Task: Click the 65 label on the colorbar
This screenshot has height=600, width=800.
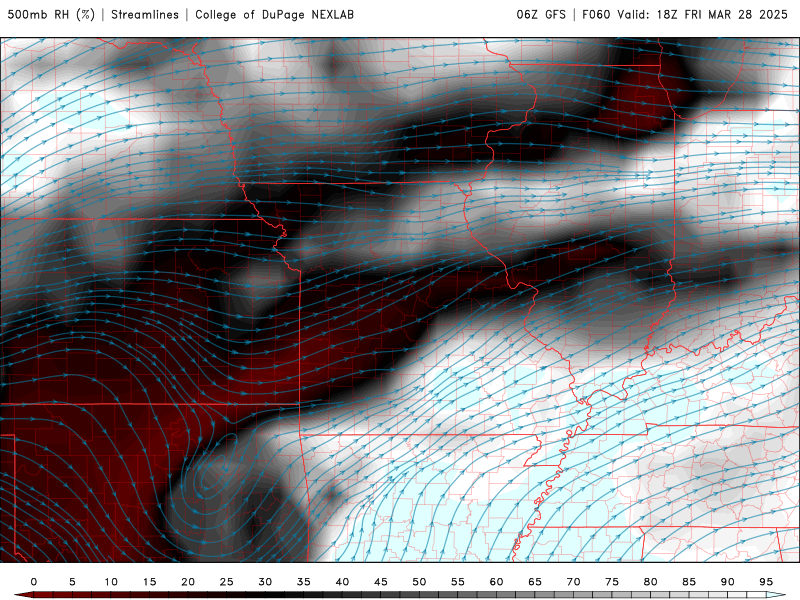Action: click(x=535, y=582)
